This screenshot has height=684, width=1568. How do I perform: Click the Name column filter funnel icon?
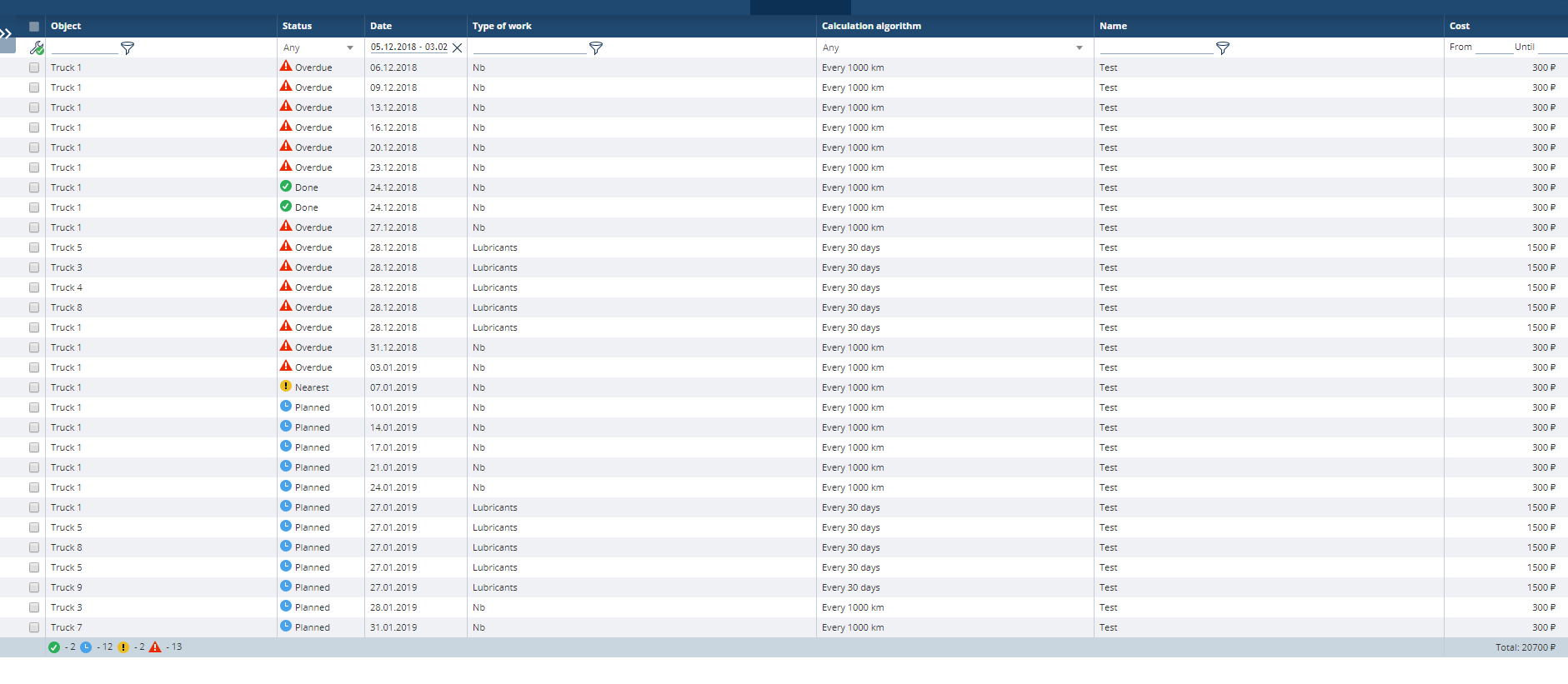click(x=1223, y=48)
